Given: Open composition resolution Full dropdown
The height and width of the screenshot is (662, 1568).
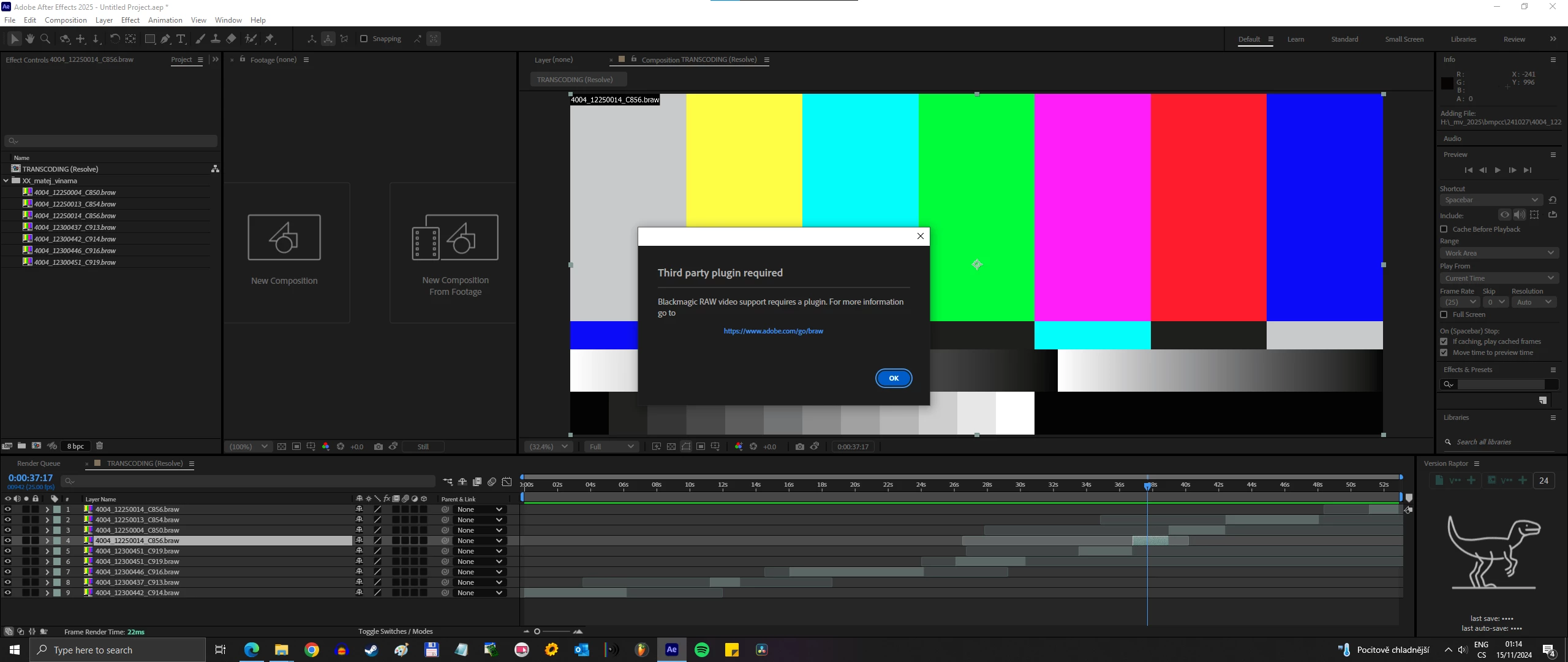Looking at the screenshot, I should point(611,447).
